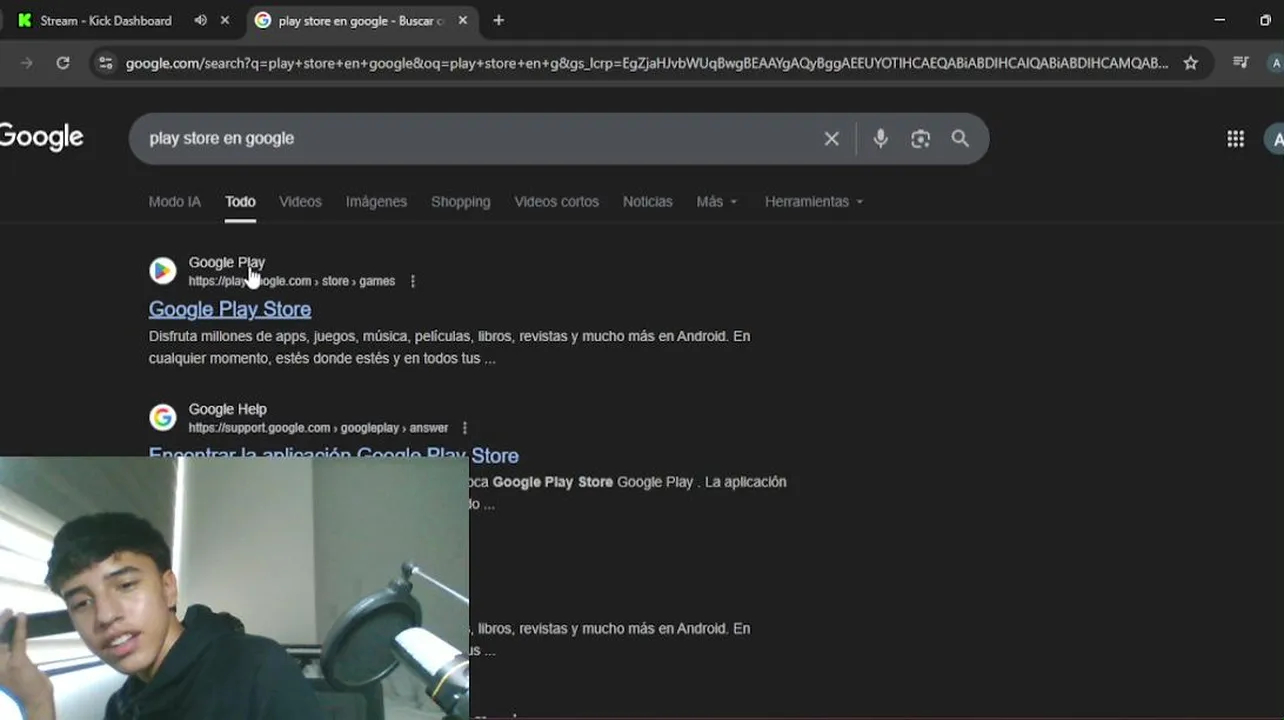Screen dimensions: 1284x720
Task: Open the Shopping search tab
Action: [x=460, y=202]
